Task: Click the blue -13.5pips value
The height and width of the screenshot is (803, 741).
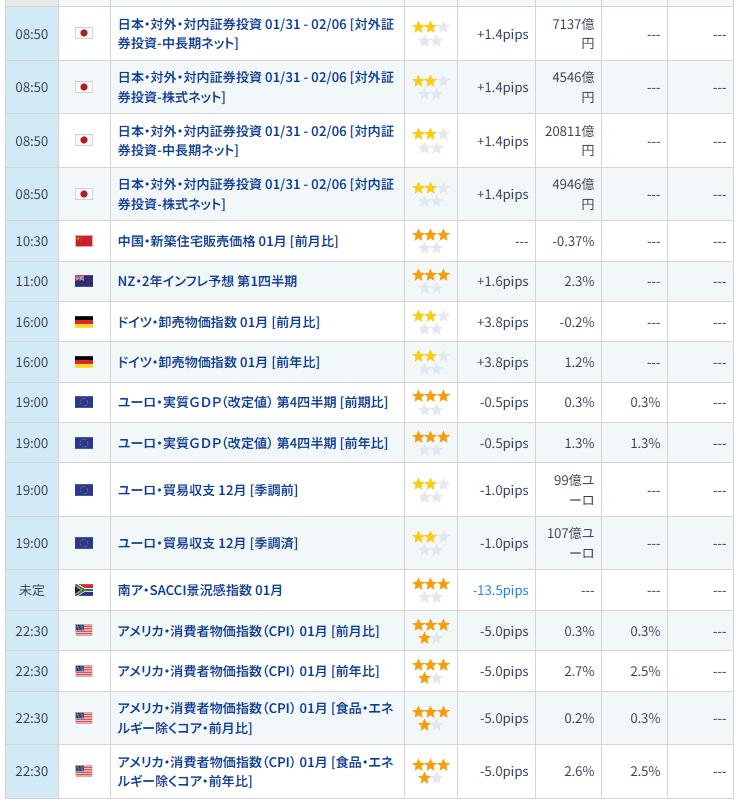Action: tap(500, 591)
